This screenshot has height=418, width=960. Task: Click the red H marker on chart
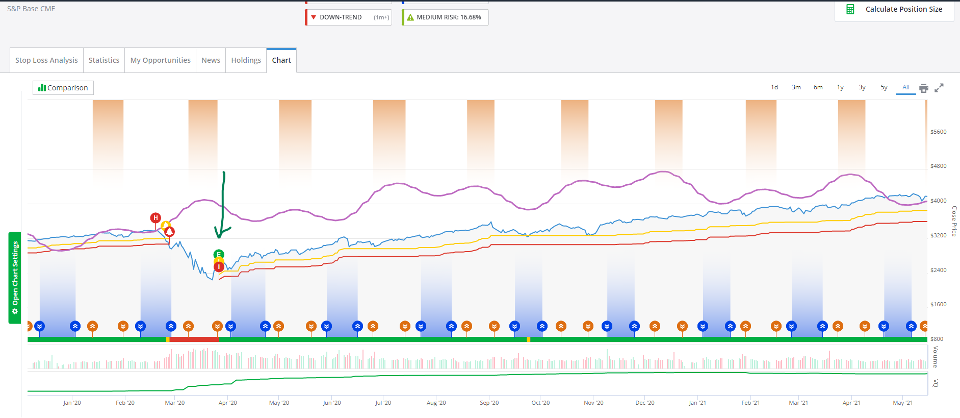(x=155, y=218)
